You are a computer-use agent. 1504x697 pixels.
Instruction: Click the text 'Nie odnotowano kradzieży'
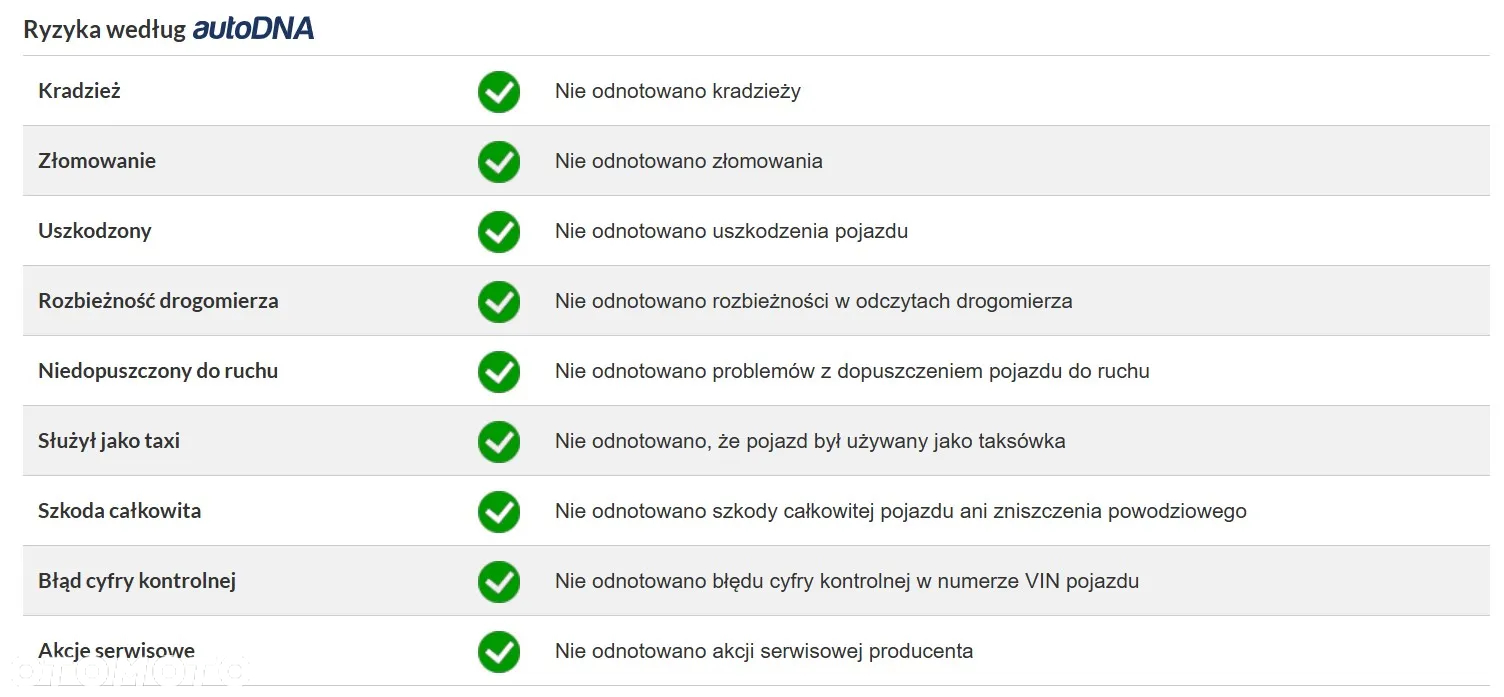point(678,91)
